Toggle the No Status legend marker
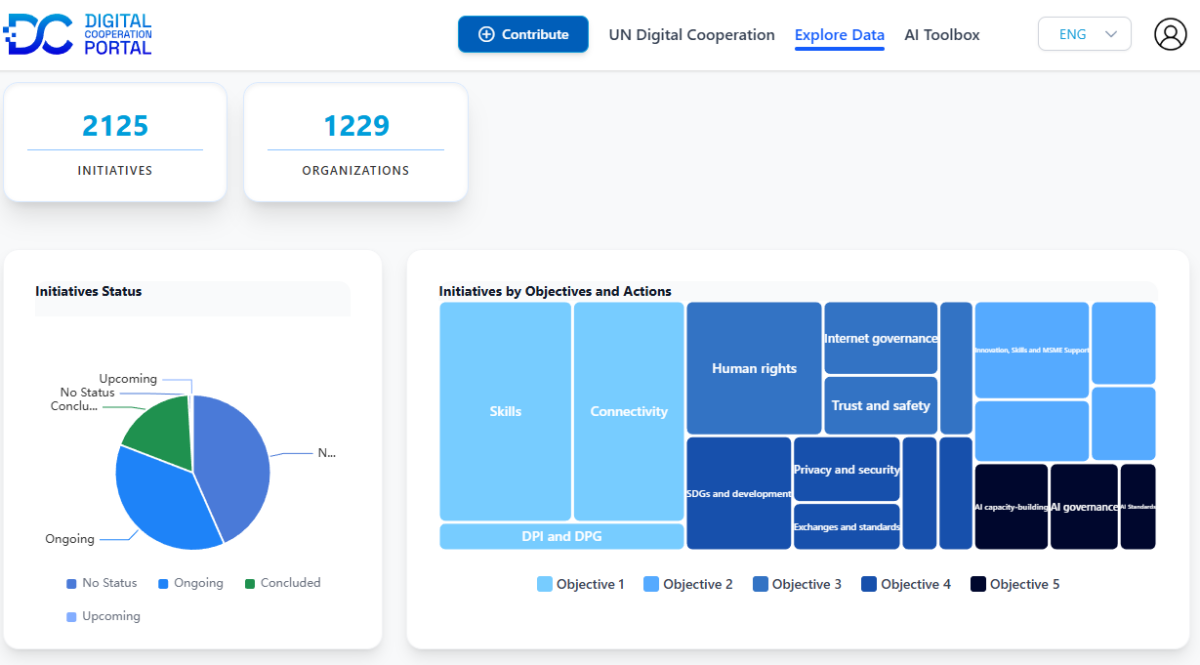The height and width of the screenshot is (665, 1200). (x=71, y=583)
